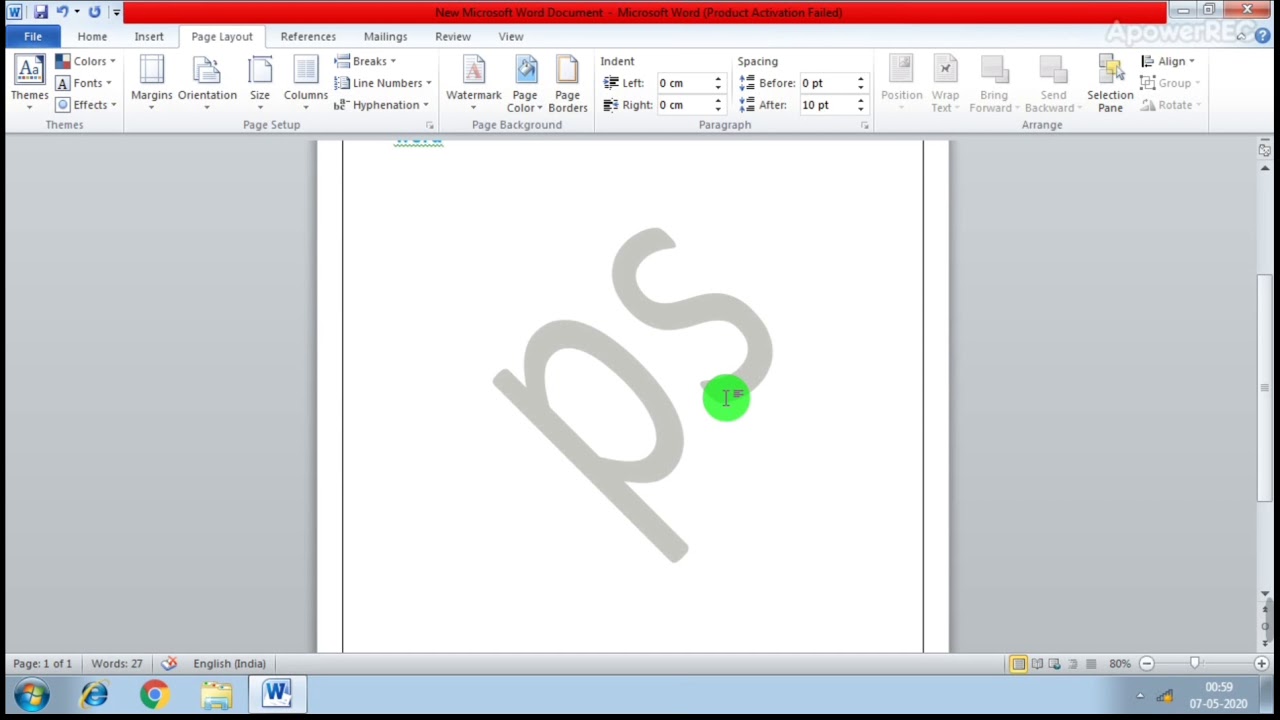Open the 80% zoom level dialog
1280x720 pixels.
1119,664
